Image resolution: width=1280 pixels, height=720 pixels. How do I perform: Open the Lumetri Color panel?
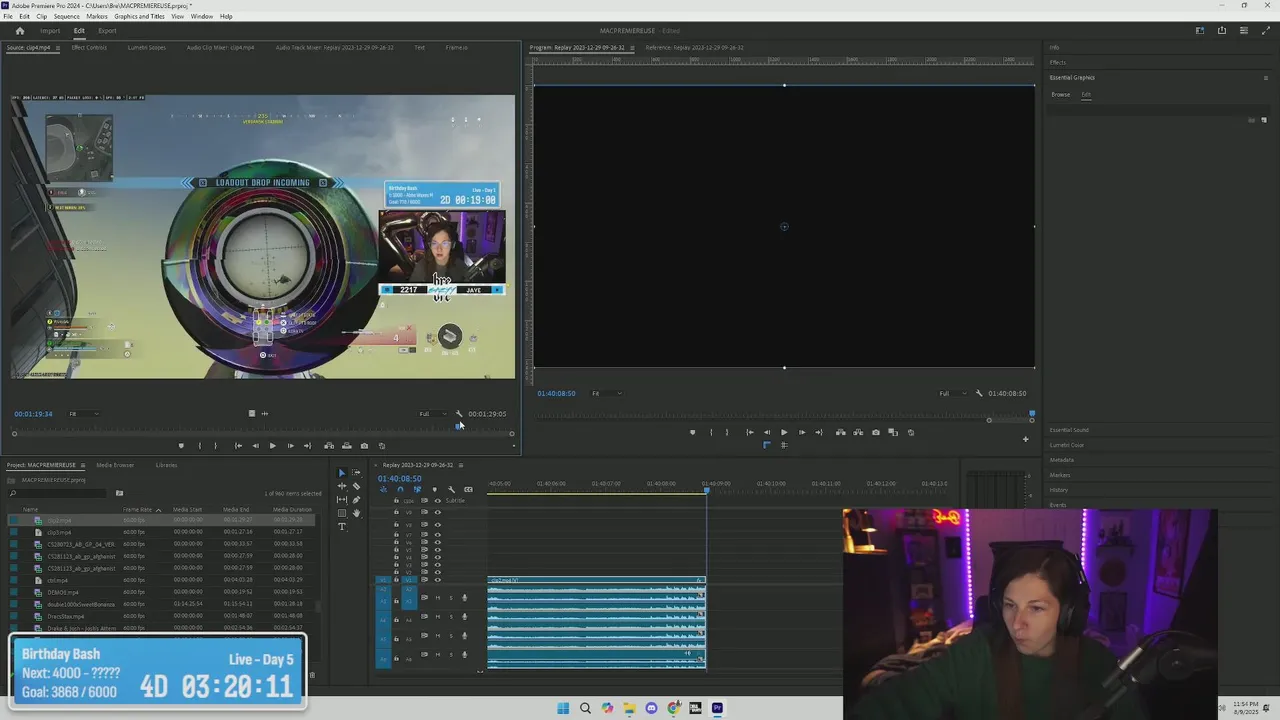click(x=1067, y=445)
